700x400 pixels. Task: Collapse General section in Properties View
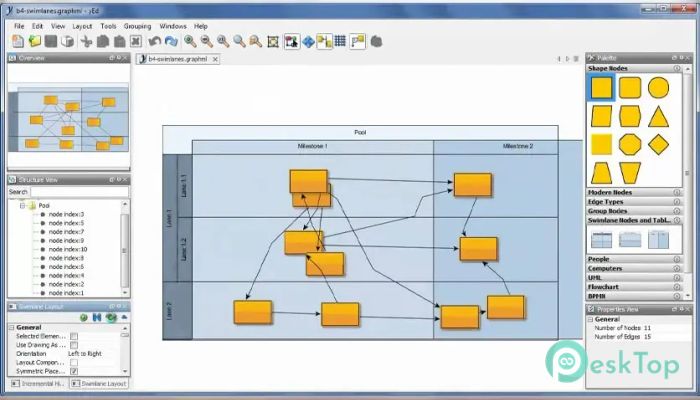590,319
